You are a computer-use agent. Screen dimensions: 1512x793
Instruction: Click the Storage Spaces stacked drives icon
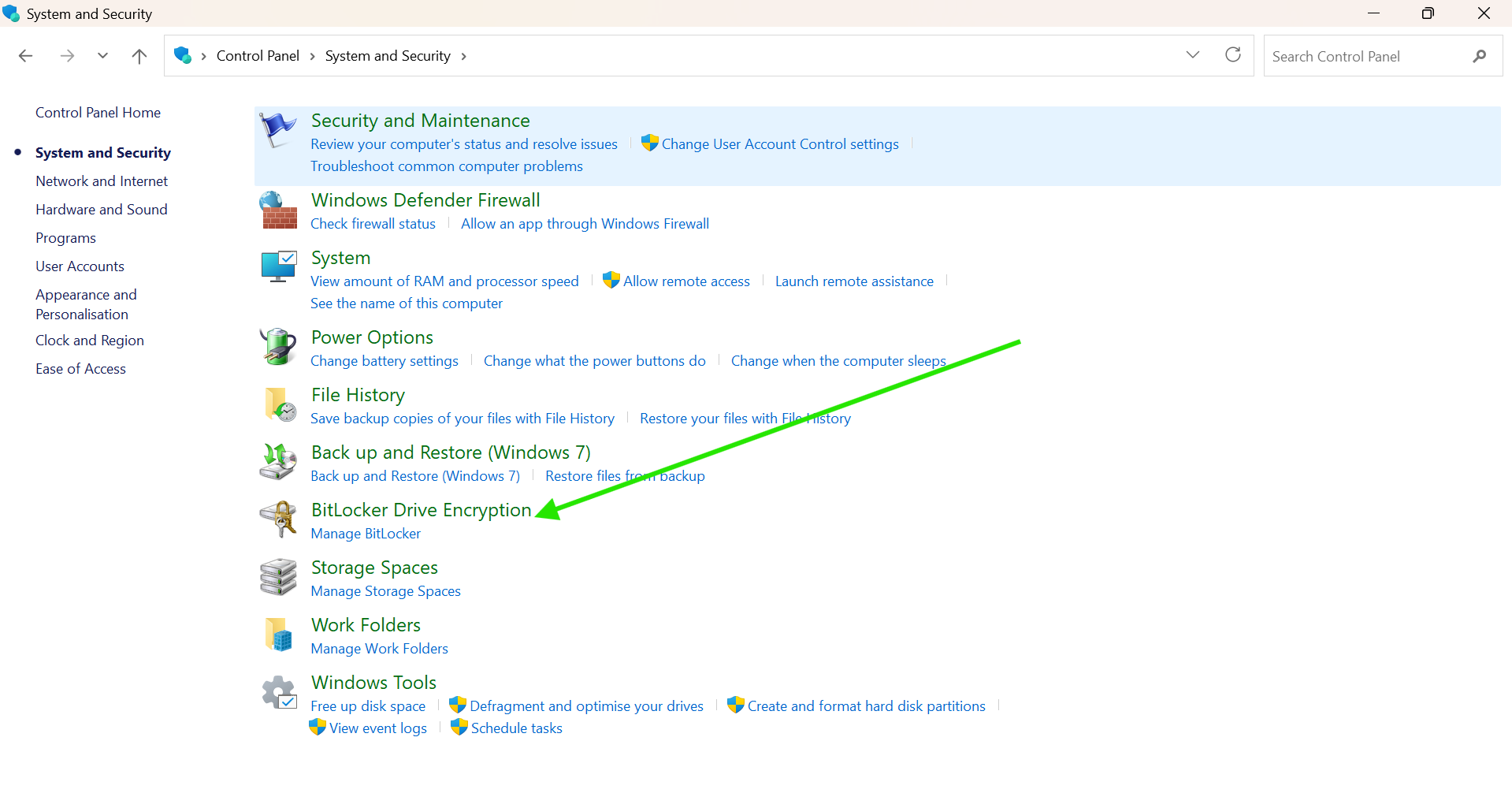tap(278, 577)
